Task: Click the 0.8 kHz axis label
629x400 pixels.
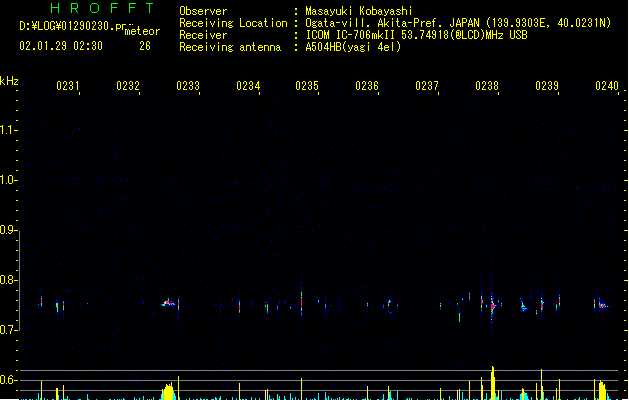Action: click(x=8, y=280)
